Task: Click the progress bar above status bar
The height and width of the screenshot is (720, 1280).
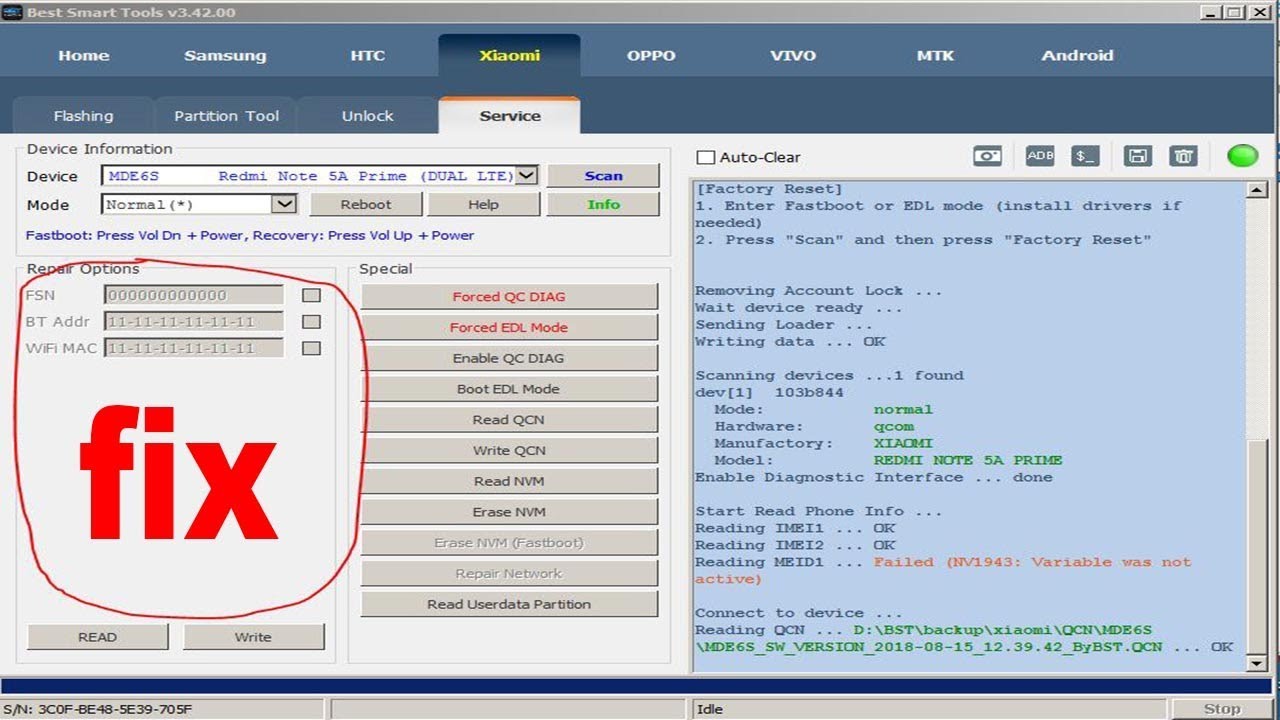Action: click(638, 686)
